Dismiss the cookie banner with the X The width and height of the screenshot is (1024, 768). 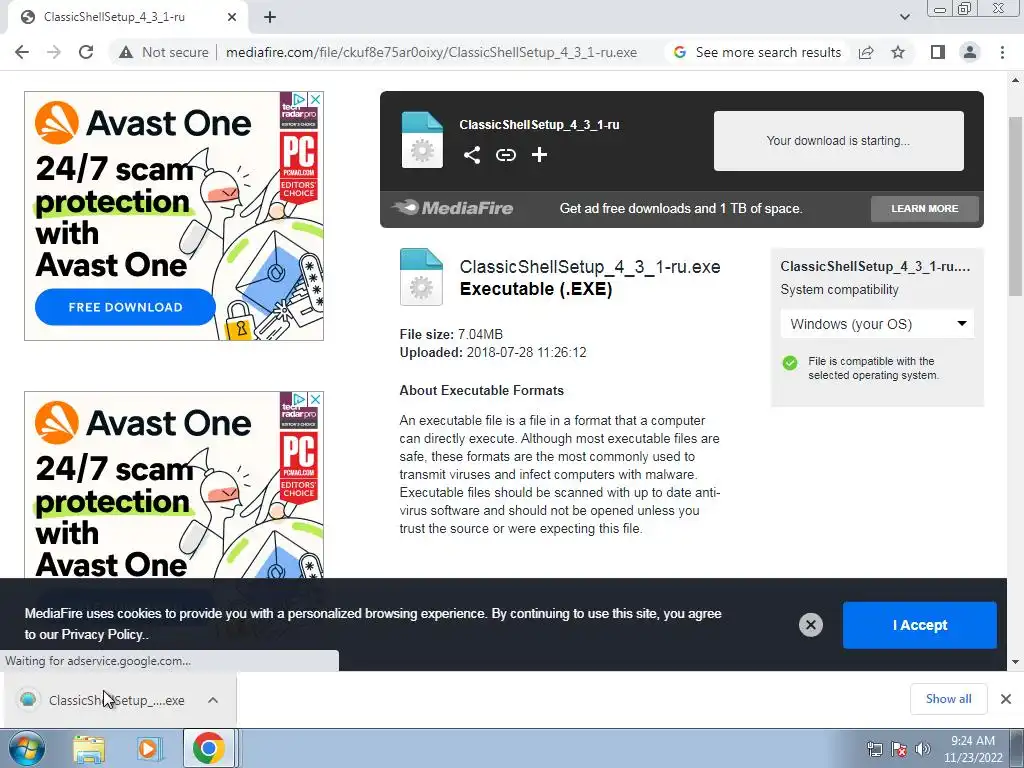coord(810,625)
